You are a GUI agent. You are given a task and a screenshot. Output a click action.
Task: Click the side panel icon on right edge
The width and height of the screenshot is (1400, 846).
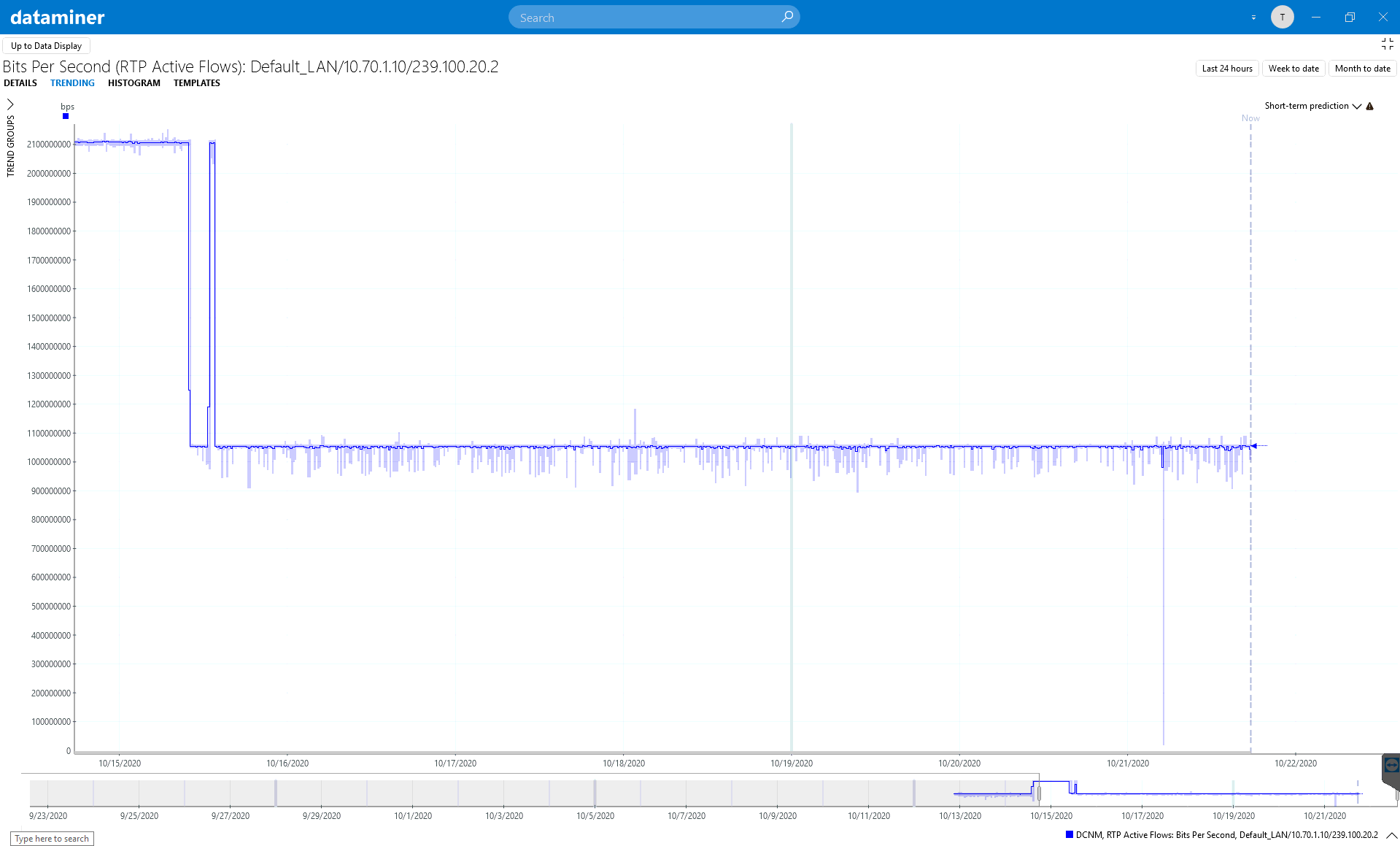click(1391, 766)
